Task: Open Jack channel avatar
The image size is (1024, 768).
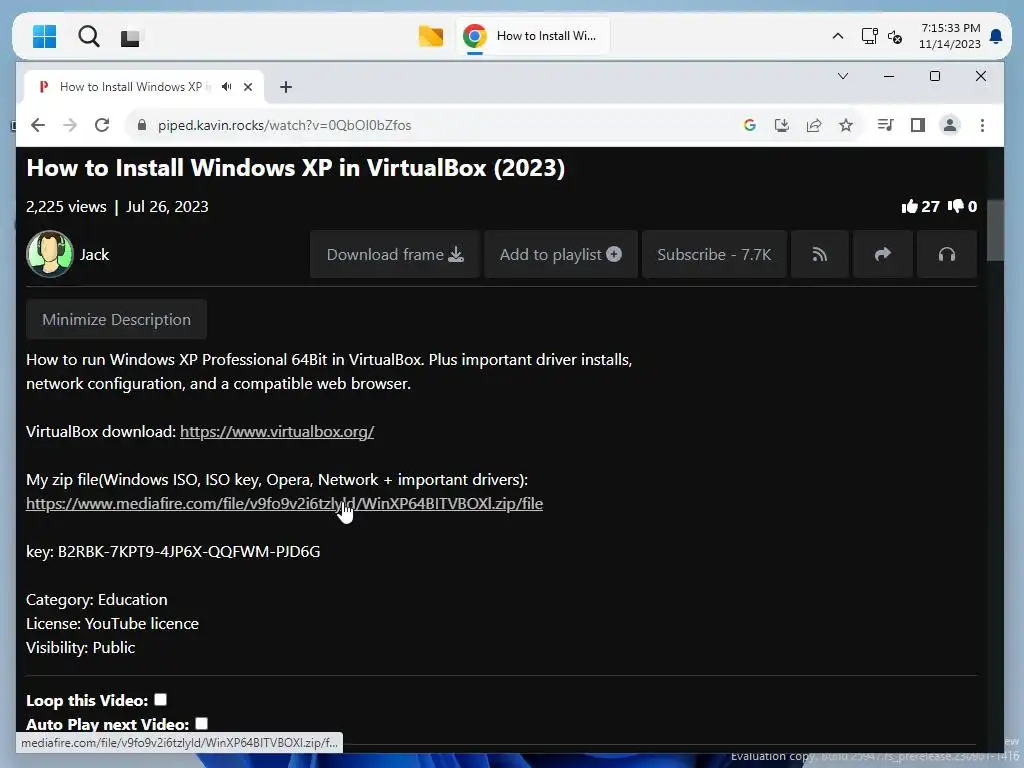Action: pyautogui.click(x=50, y=254)
